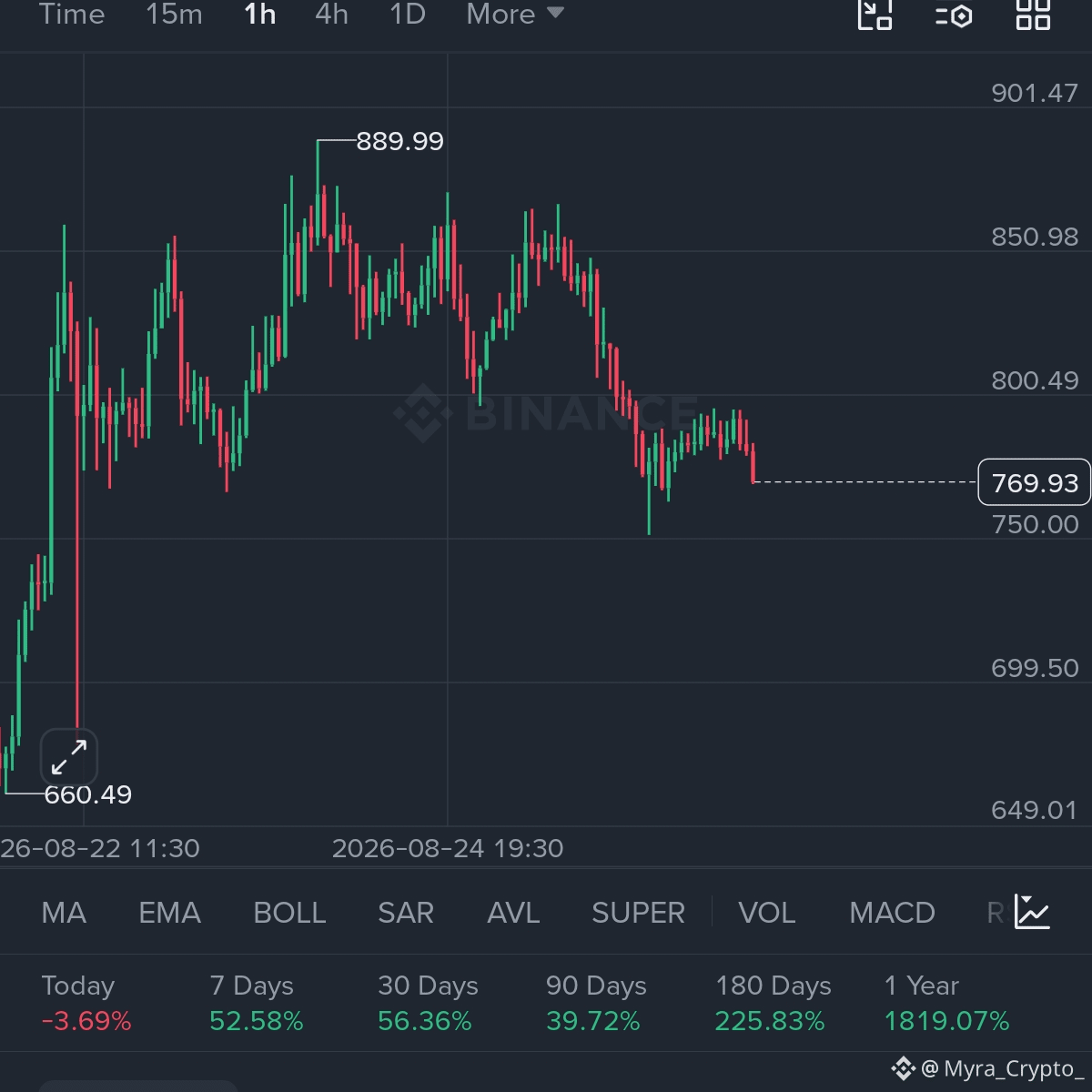Click the 800.49 price axis label
Image resolution: width=1092 pixels, height=1092 pixels.
pyautogui.click(x=1035, y=380)
